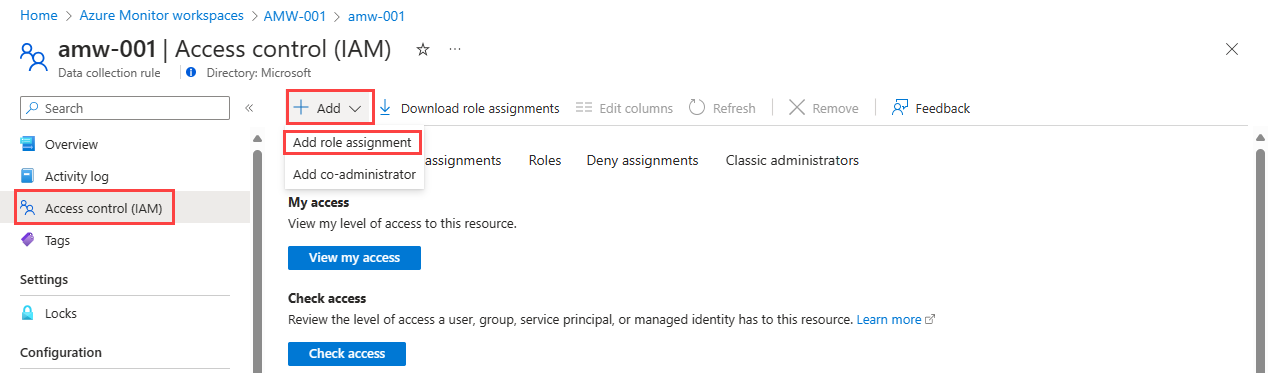Open the more options ellipsis in header
1268x373 pixels.
455,49
